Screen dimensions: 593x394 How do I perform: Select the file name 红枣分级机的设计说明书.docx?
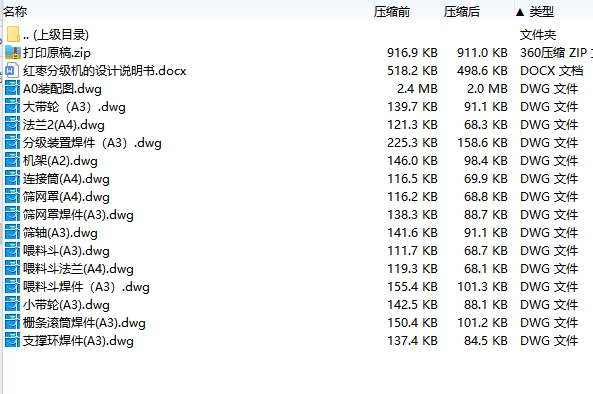click(104, 71)
